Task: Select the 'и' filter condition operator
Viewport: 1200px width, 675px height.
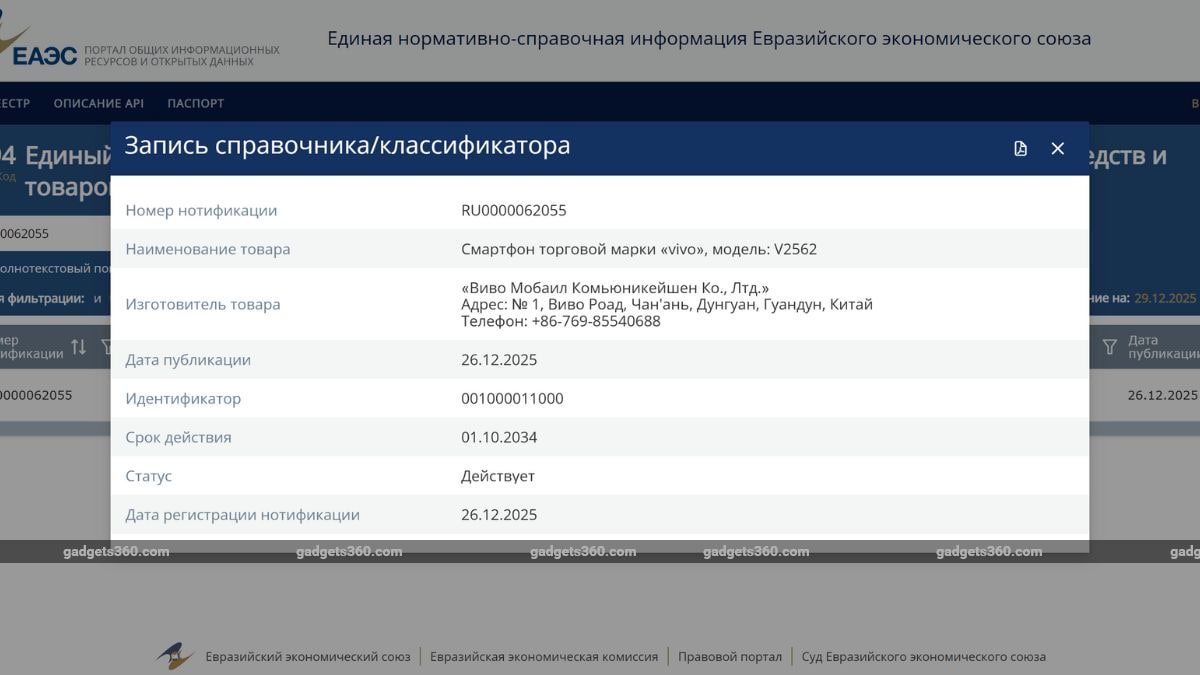Action: point(97,298)
